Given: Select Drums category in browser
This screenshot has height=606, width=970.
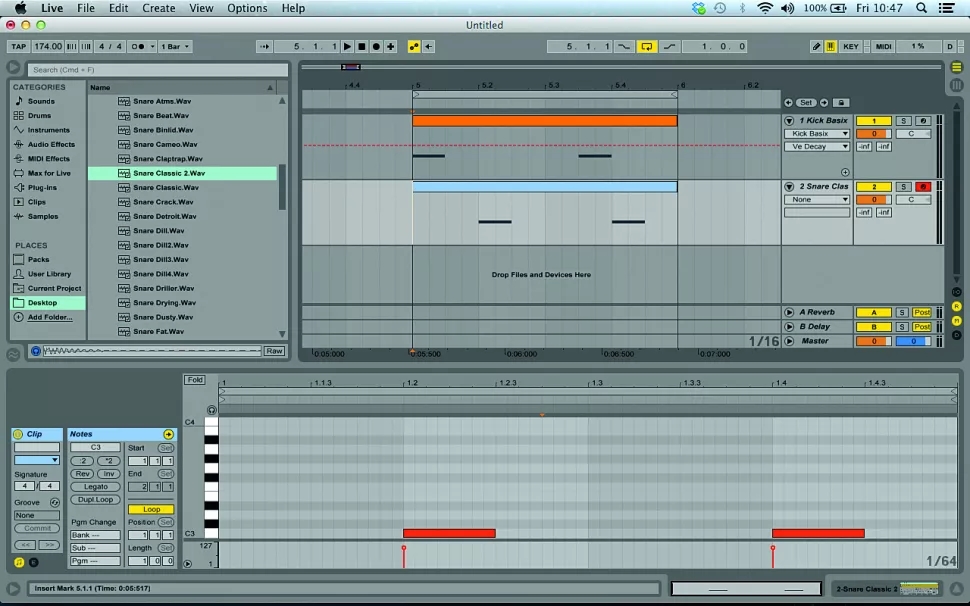Looking at the screenshot, I should [39, 115].
